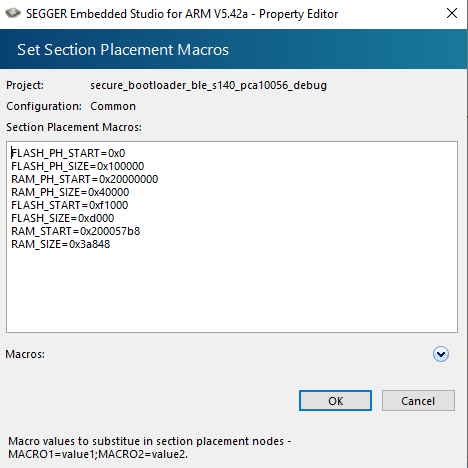Image resolution: width=468 pixels, height=468 pixels.
Task: Click the Section Placement Macros: label
Action: [74, 127]
